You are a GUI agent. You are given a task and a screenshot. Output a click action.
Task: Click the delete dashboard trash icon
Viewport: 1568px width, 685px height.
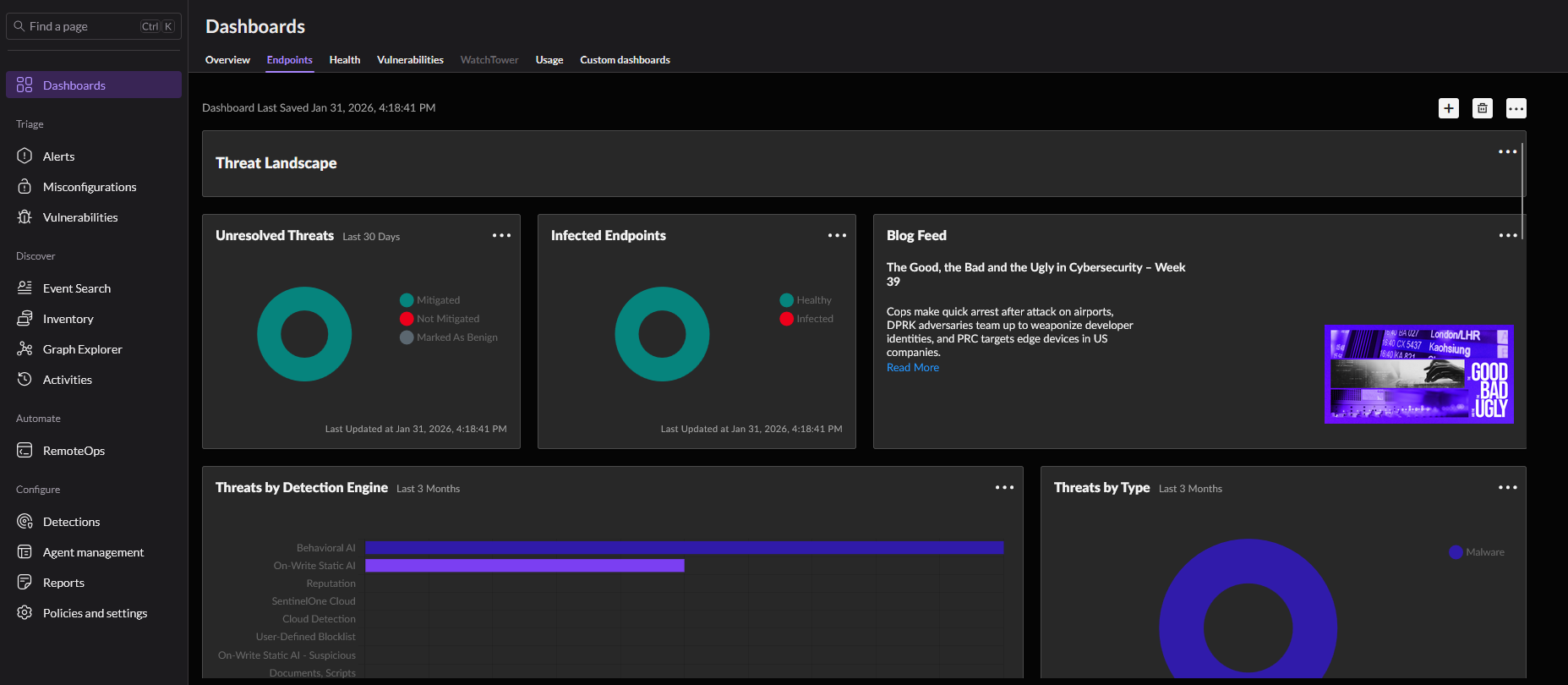(x=1483, y=108)
